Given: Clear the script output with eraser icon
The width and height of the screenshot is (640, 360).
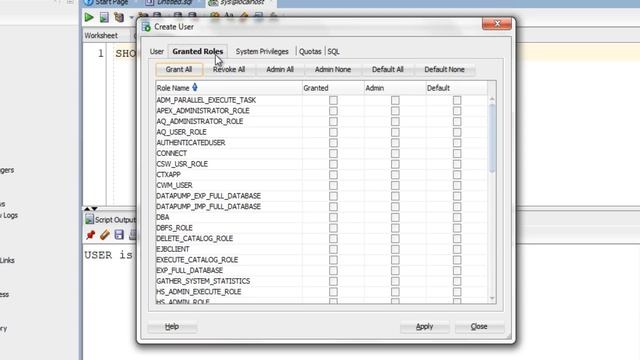Looking at the screenshot, I should click(105, 235).
